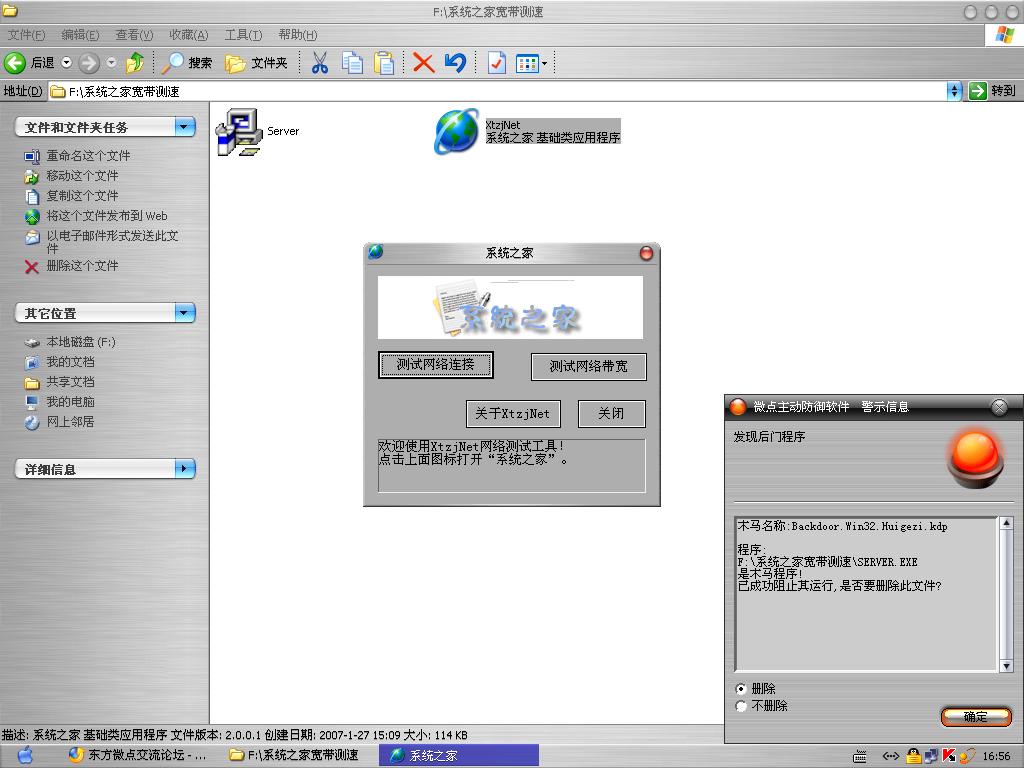Click the Up folder toolbar icon
Image resolution: width=1024 pixels, height=768 pixels.
tap(135, 63)
